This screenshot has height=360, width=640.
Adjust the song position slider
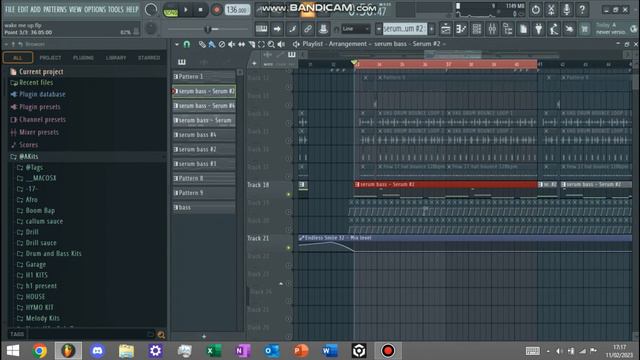point(207,29)
